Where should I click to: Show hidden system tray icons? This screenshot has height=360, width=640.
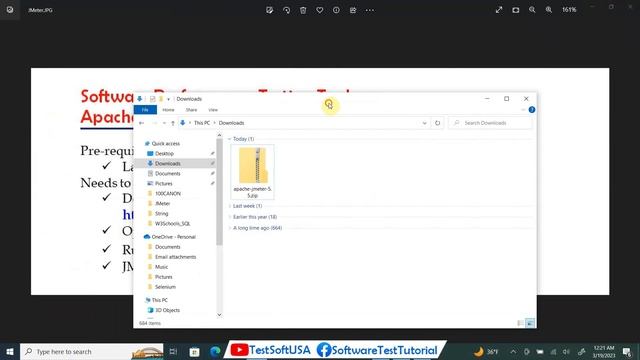[x=513, y=351]
